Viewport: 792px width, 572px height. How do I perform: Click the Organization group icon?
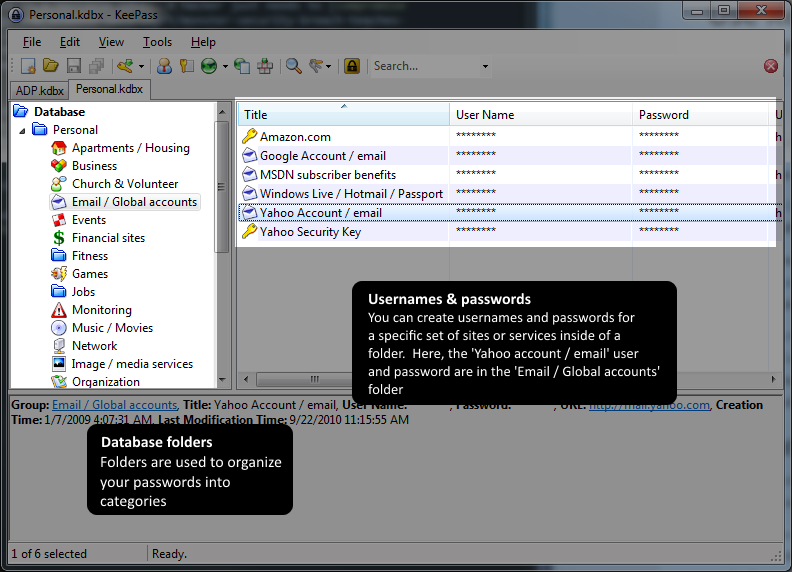59,382
